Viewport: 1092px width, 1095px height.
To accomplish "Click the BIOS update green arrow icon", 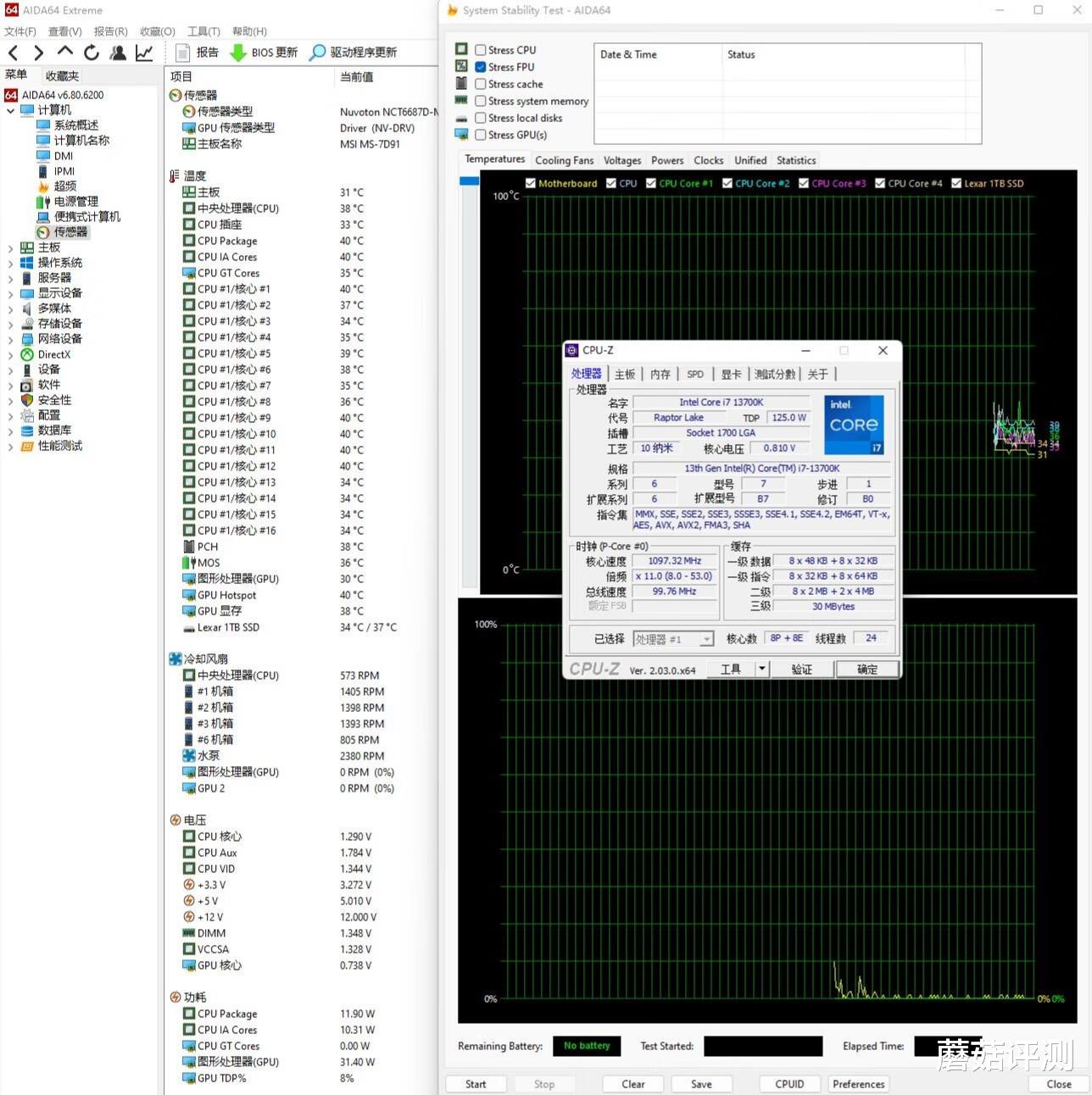I will coord(239,53).
